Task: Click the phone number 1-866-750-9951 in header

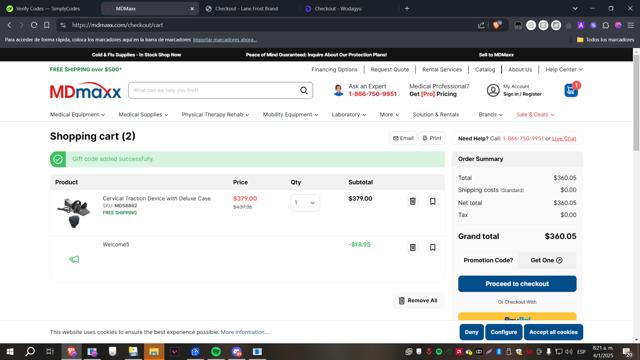Action: (x=372, y=94)
